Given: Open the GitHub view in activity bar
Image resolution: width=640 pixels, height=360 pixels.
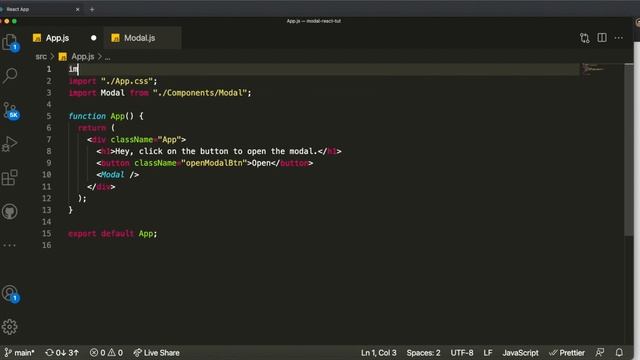Looking at the screenshot, I should pos(10,211).
